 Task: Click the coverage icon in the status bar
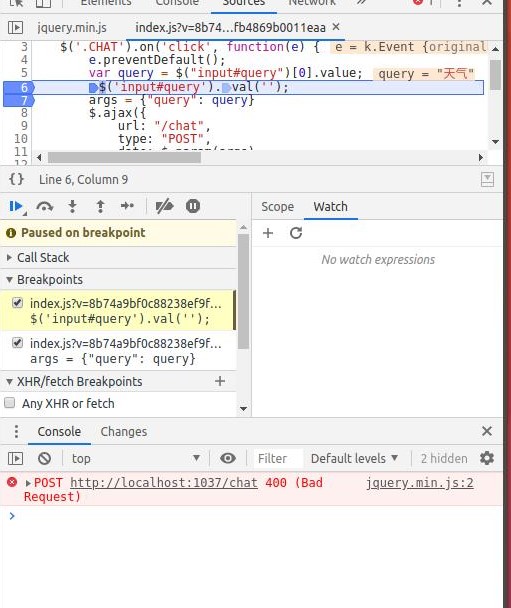487,180
